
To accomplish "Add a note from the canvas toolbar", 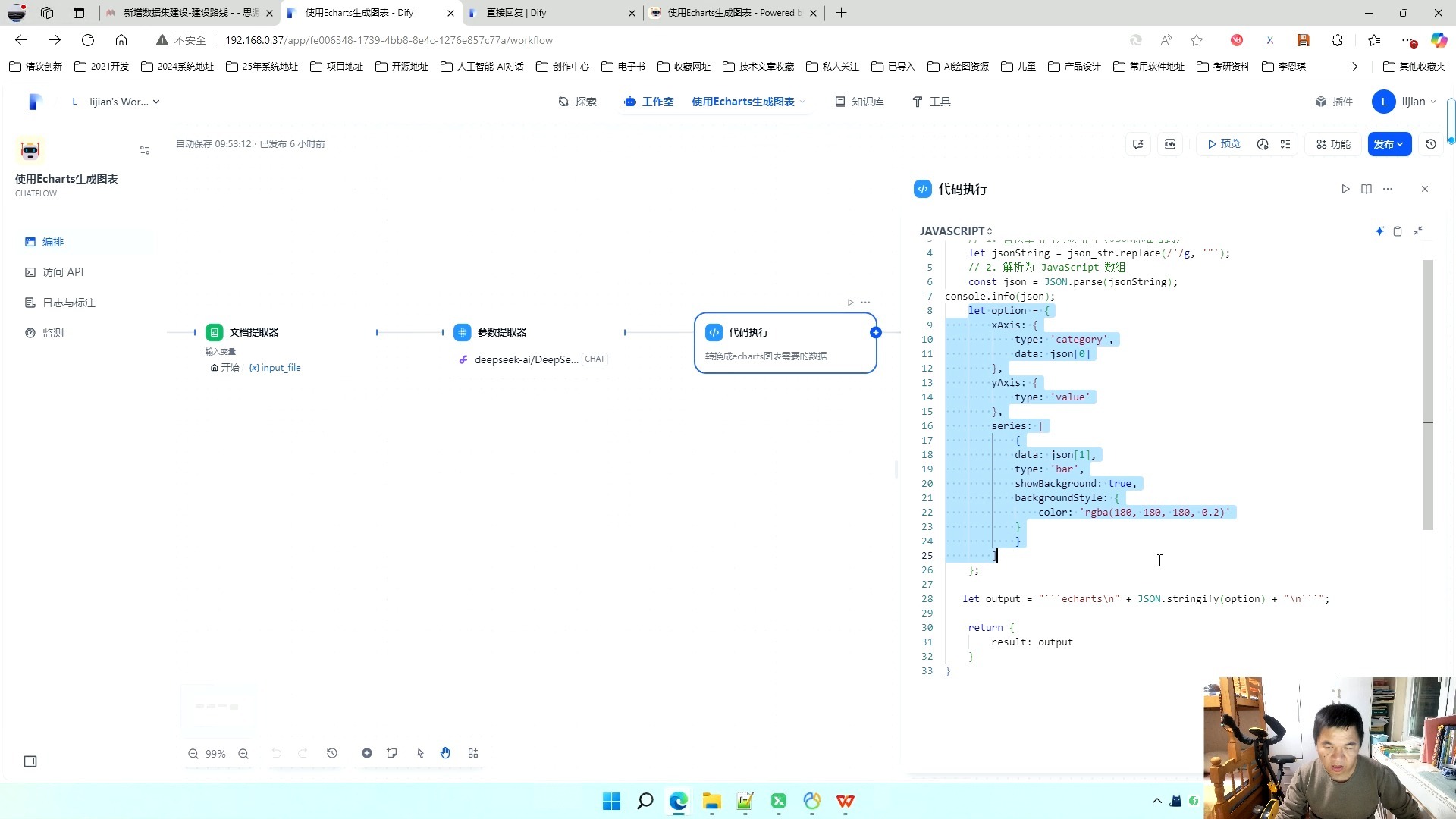I will point(391,753).
